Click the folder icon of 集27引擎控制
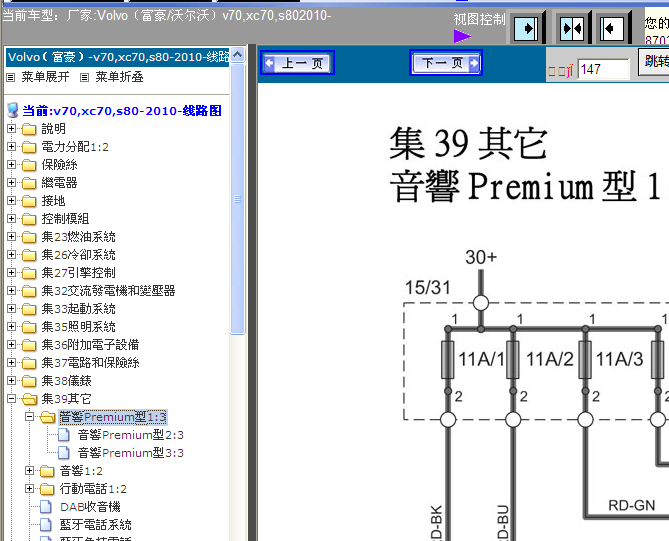Image resolution: width=669 pixels, height=541 pixels. (29, 273)
